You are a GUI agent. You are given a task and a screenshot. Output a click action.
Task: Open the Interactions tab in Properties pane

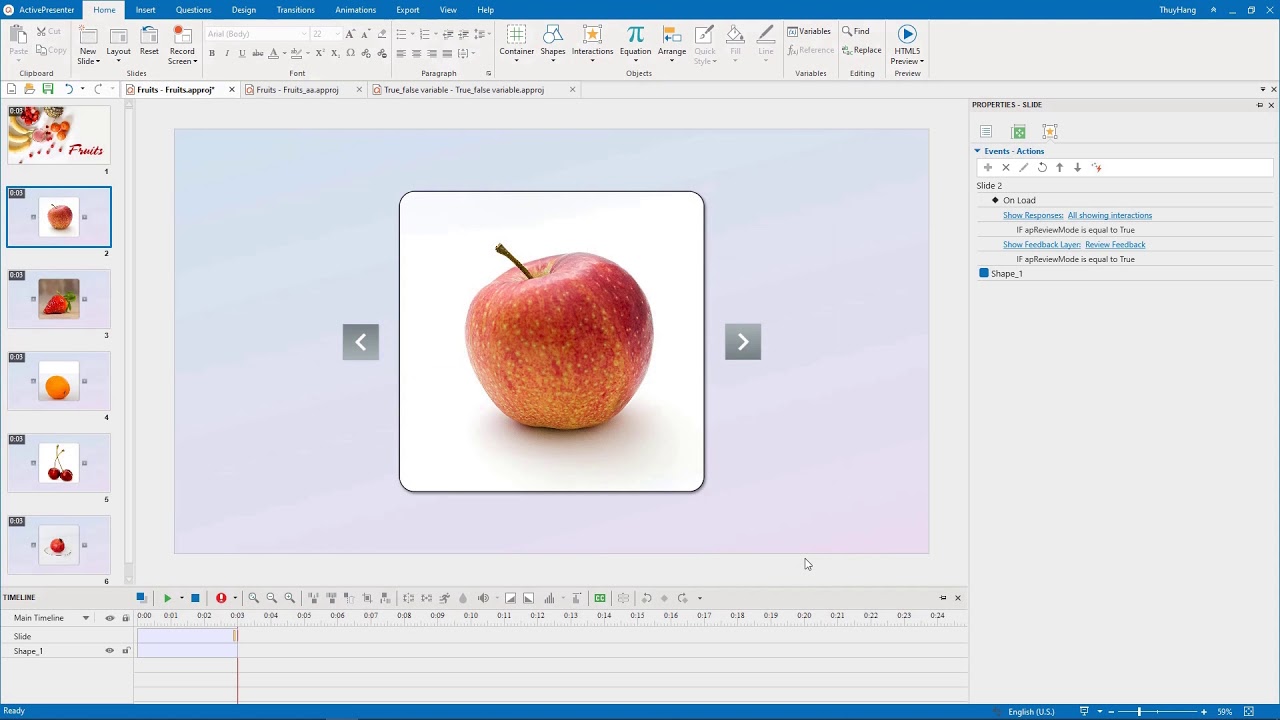click(1049, 132)
